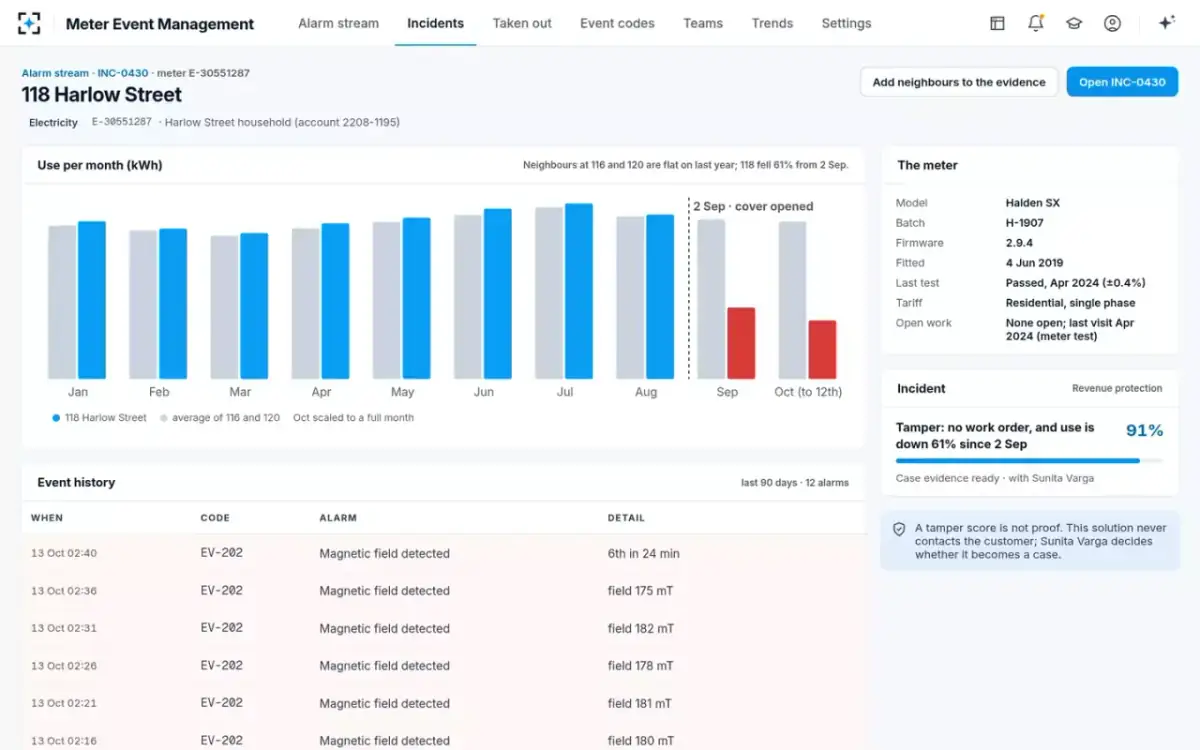
Task: Click the Meter Event Management logo icon
Action: [x=29, y=23]
